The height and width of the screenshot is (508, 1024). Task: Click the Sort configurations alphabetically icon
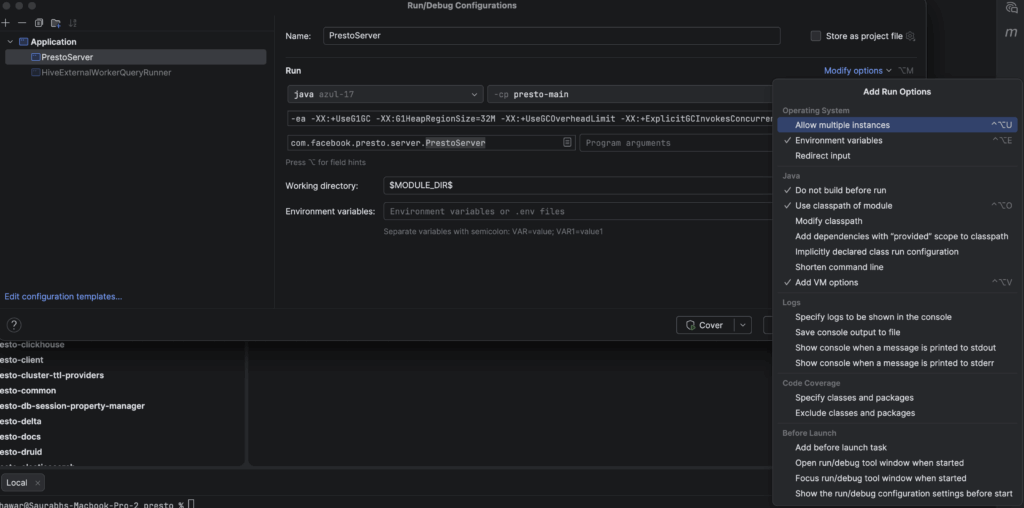pyautogui.click(x=72, y=22)
